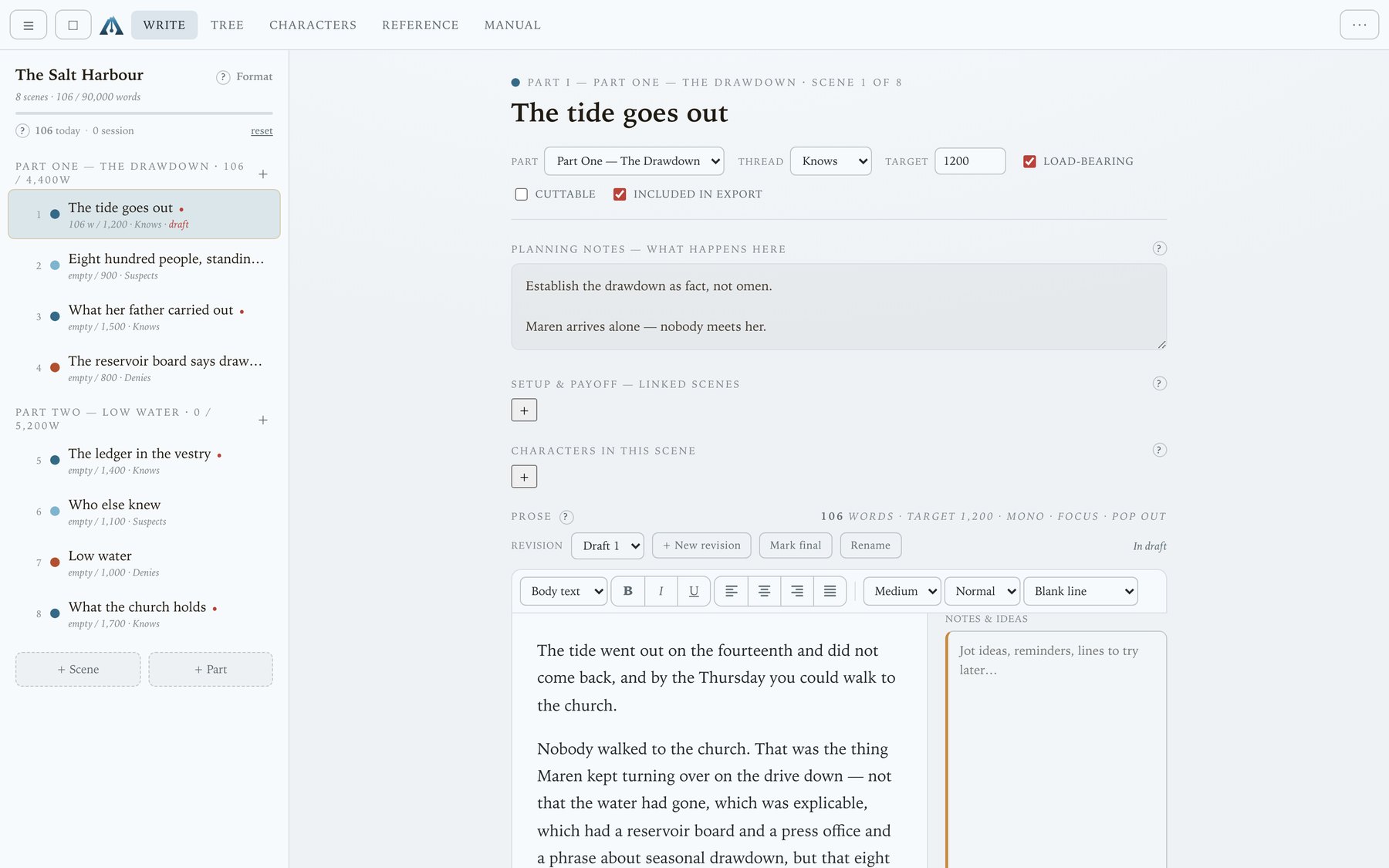Select scene 'The ledger in the vestry'
The width and height of the screenshot is (1389, 868).
144,461
